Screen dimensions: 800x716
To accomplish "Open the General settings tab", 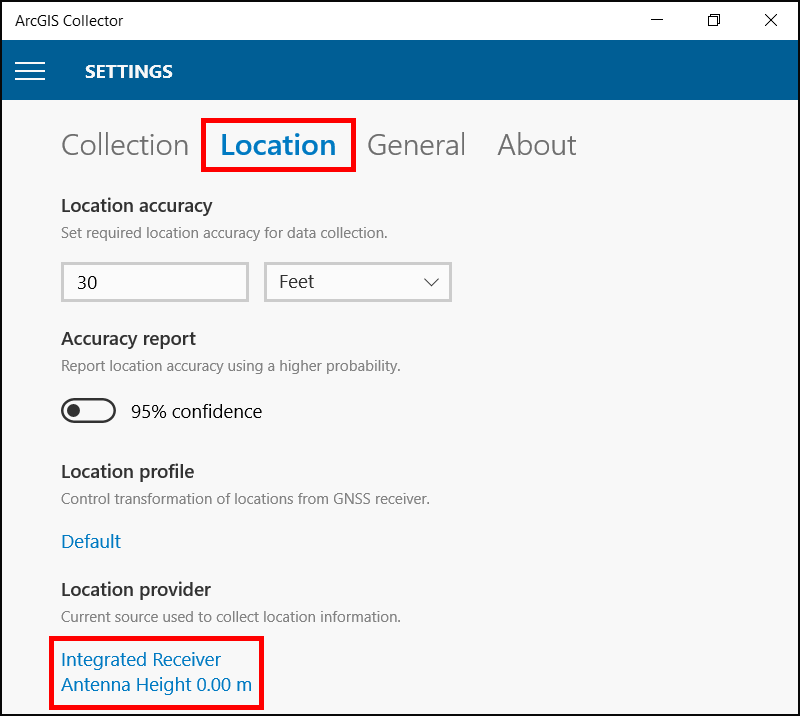I will point(416,145).
